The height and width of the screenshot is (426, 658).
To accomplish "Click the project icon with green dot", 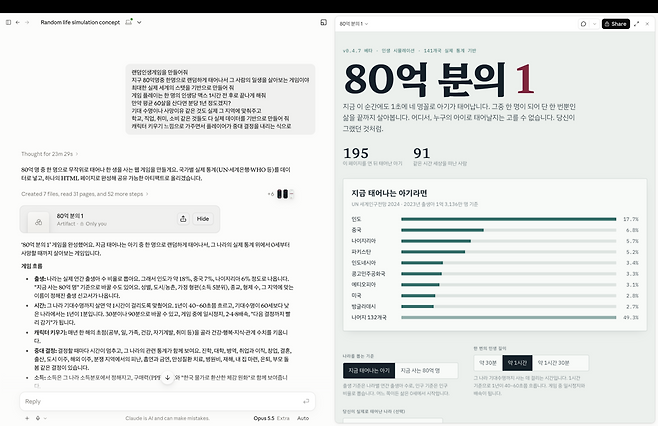I will pos(129,22).
